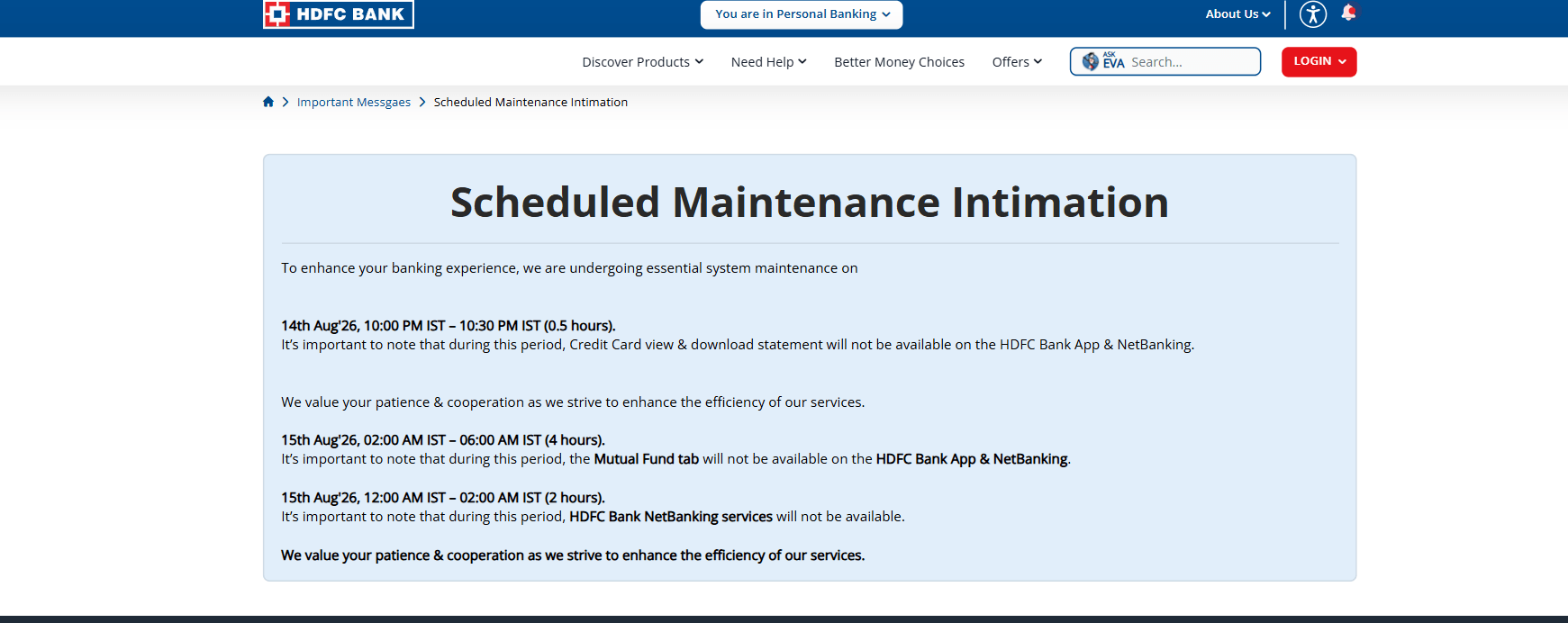The width and height of the screenshot is (1568, 623).
Task: Click the HDFC Bank logo
Action: pos(338,14)
